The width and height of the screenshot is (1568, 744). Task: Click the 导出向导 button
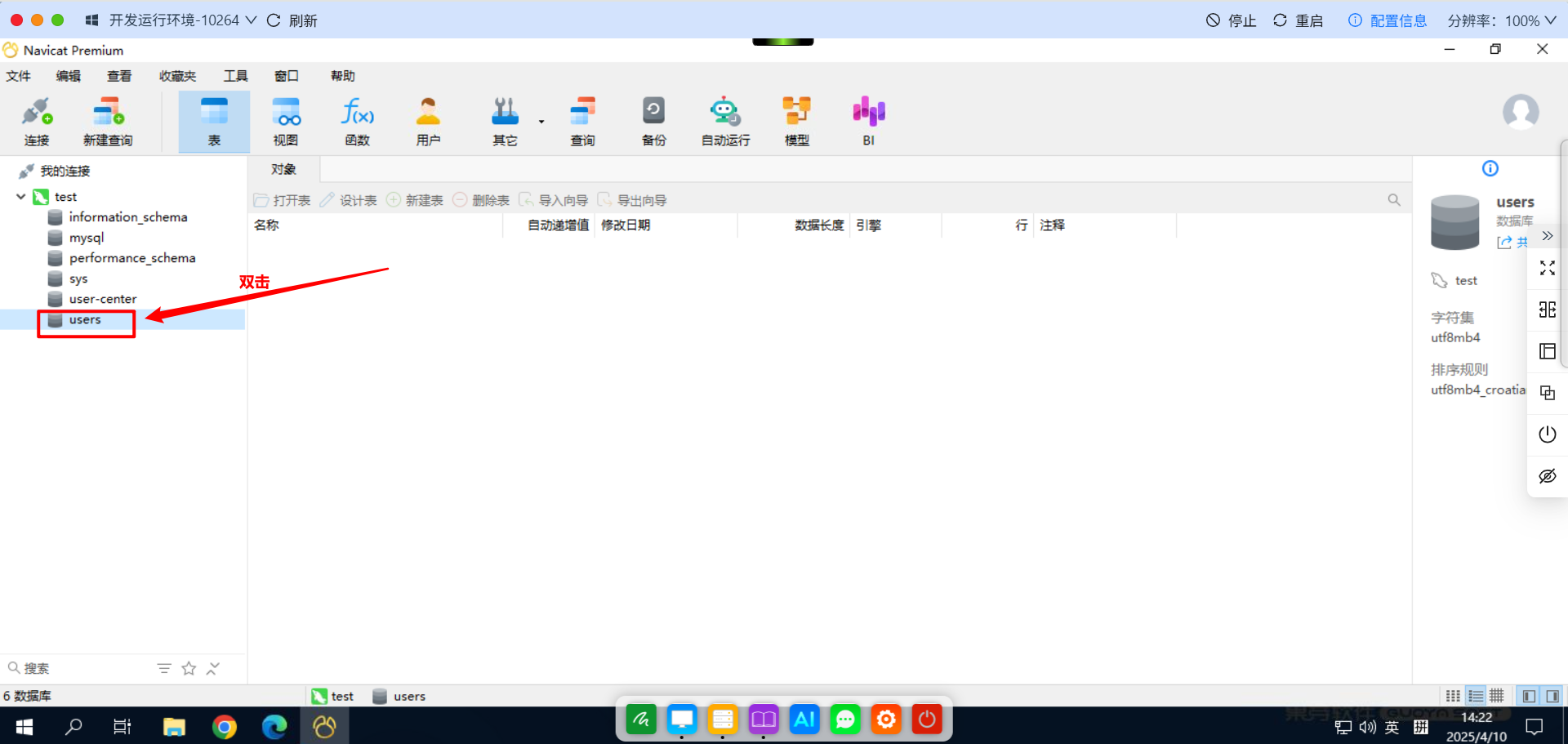point(632,200)
